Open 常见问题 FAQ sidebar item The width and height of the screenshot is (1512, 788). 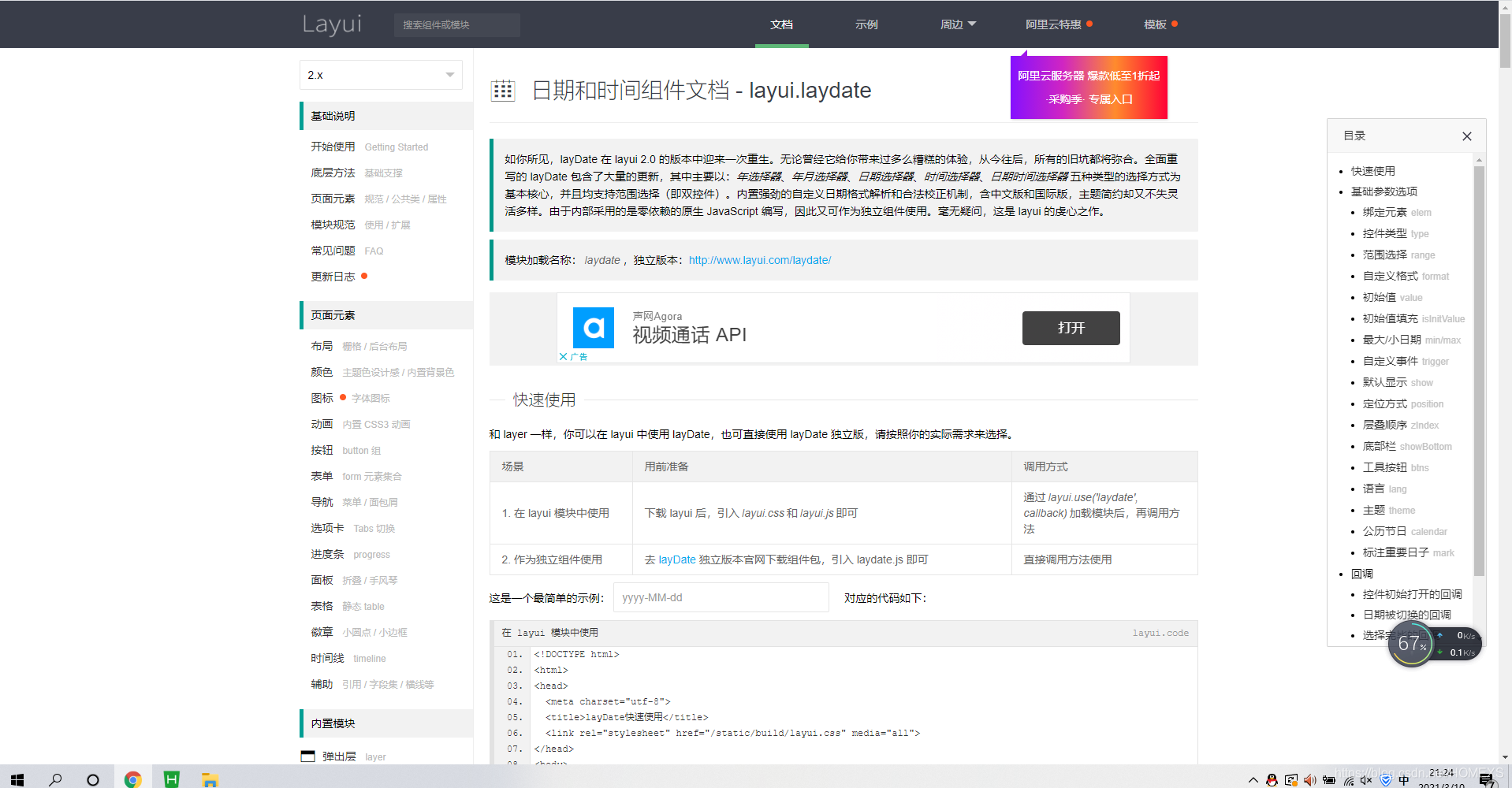click(347, 251)
